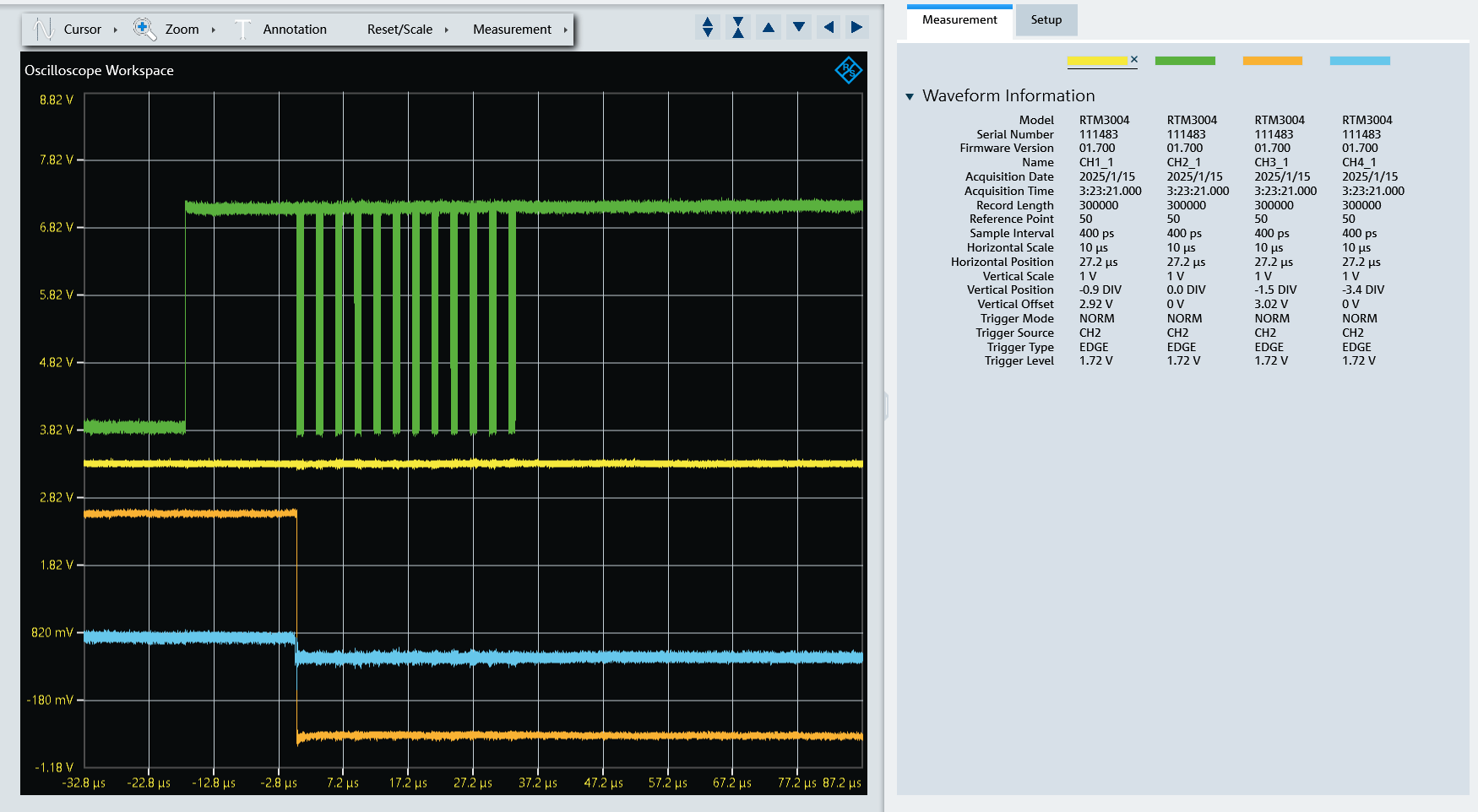
Task: Collapse the Waveform Information section
Action: pyautogui.click(x=910, y=96)
